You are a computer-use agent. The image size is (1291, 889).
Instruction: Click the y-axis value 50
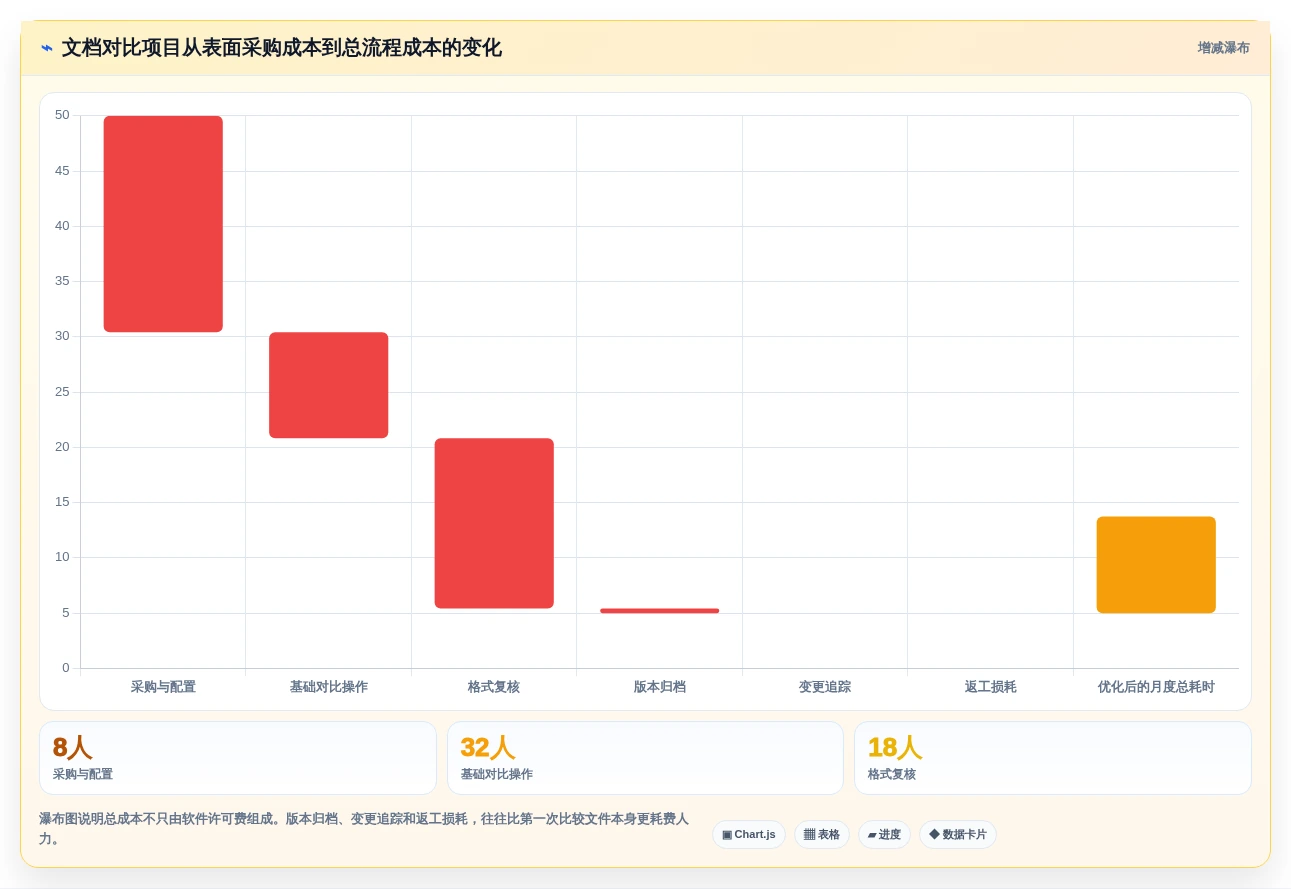click(62, 115)
